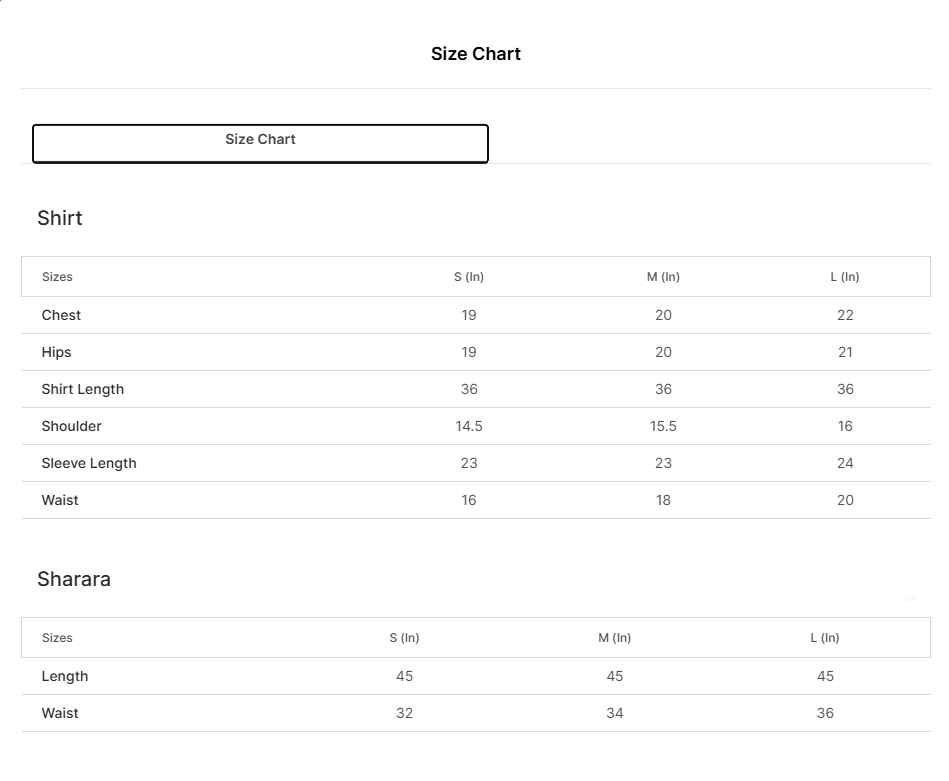Click the Shirt S (In) column header
Screen dimensions: 949x781
pos(468,277)
